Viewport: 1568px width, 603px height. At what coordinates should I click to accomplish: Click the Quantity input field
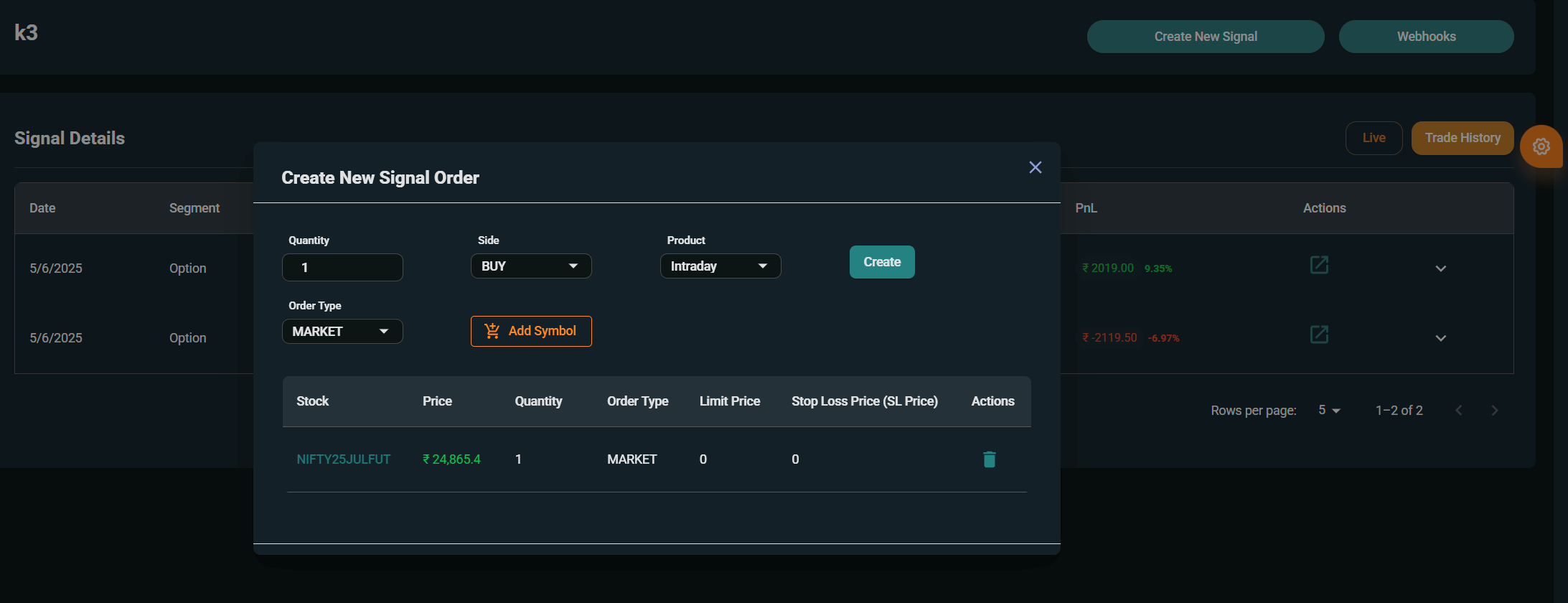click(x=342, y=268)
